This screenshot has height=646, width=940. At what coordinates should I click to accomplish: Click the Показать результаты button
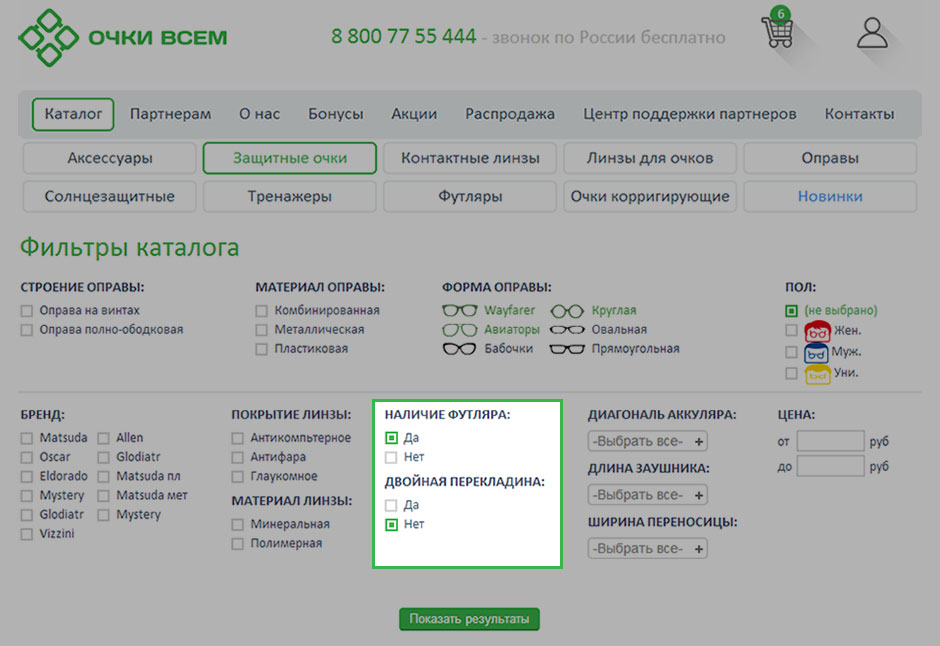tap(469, 619)
